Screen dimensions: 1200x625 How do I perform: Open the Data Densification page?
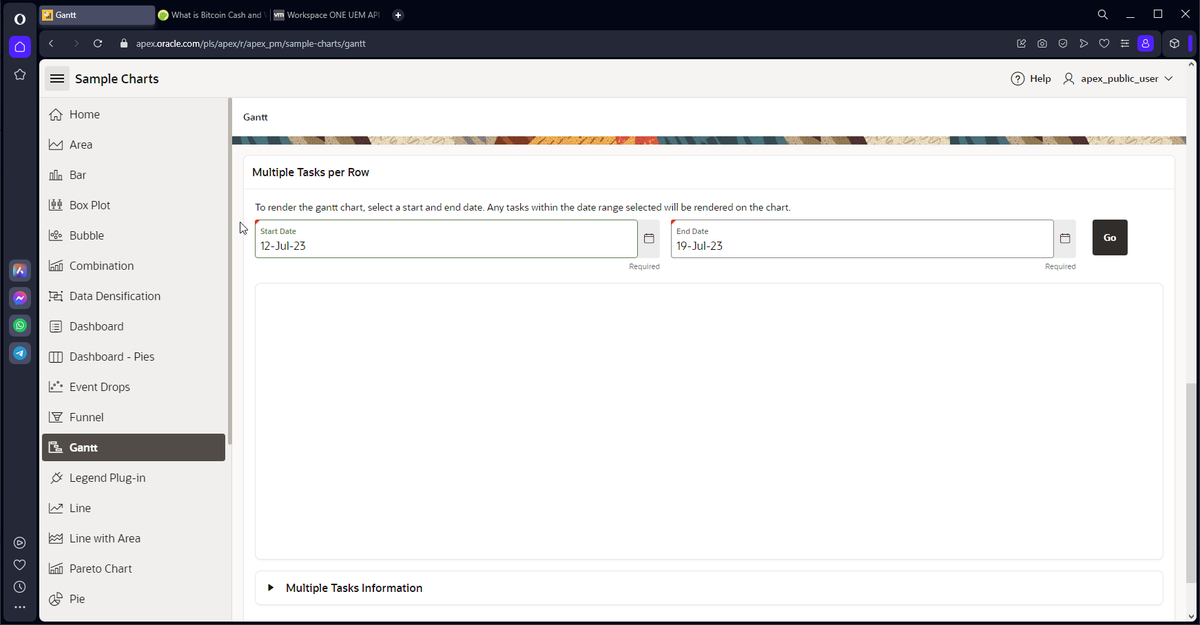[135, 296]
